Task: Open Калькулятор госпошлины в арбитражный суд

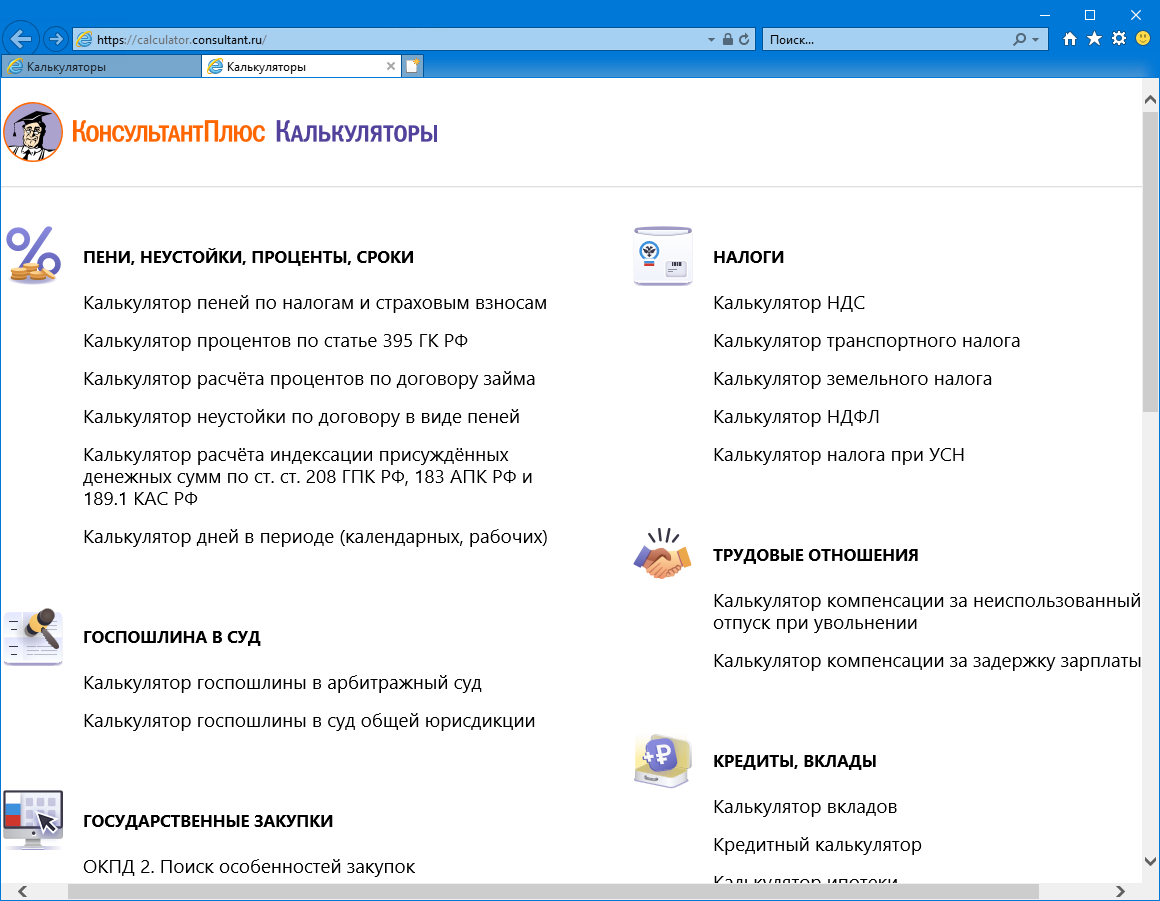Action: tap(282, 683)
